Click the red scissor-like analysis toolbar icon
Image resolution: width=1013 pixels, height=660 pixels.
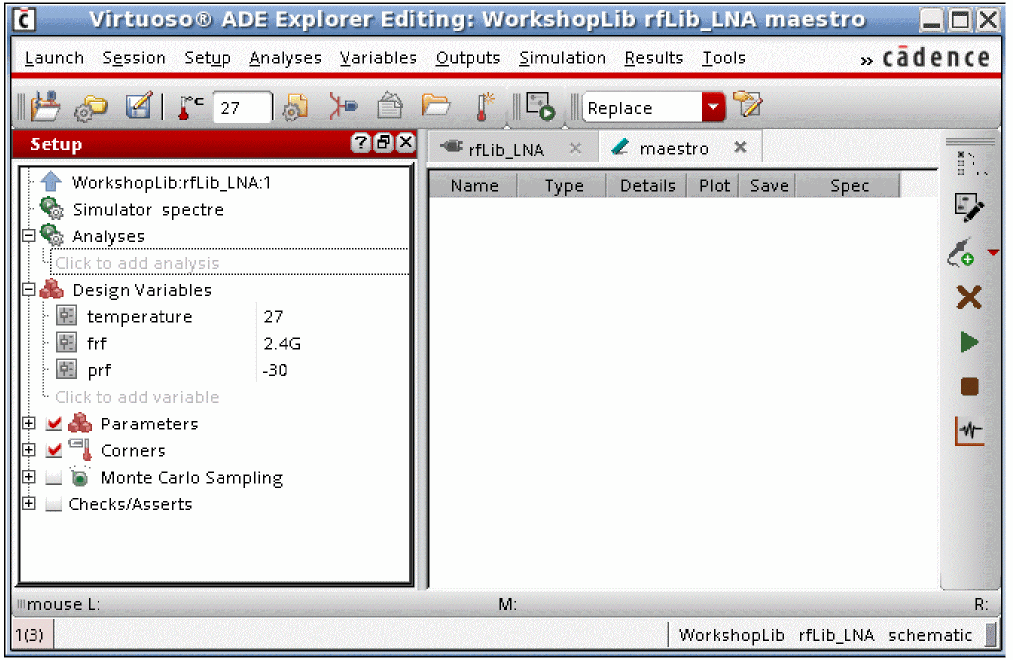342,106
